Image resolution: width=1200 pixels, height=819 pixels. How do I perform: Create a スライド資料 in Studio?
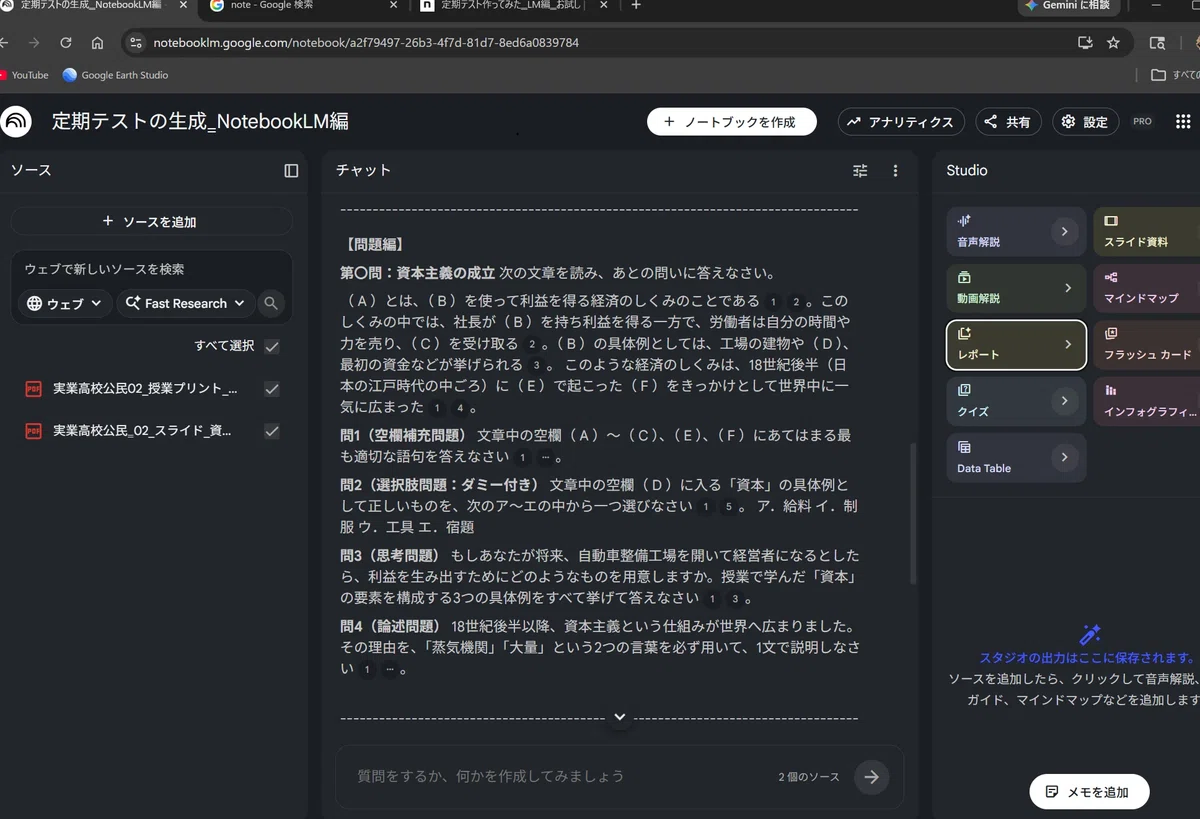tap(1146, 231)
